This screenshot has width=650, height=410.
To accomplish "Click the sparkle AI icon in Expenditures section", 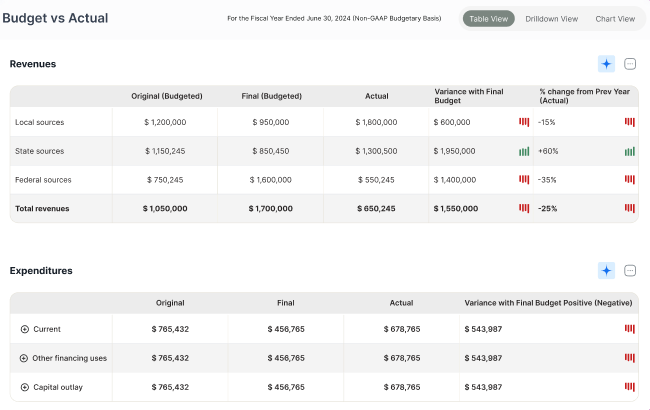I will coord(606,270).
